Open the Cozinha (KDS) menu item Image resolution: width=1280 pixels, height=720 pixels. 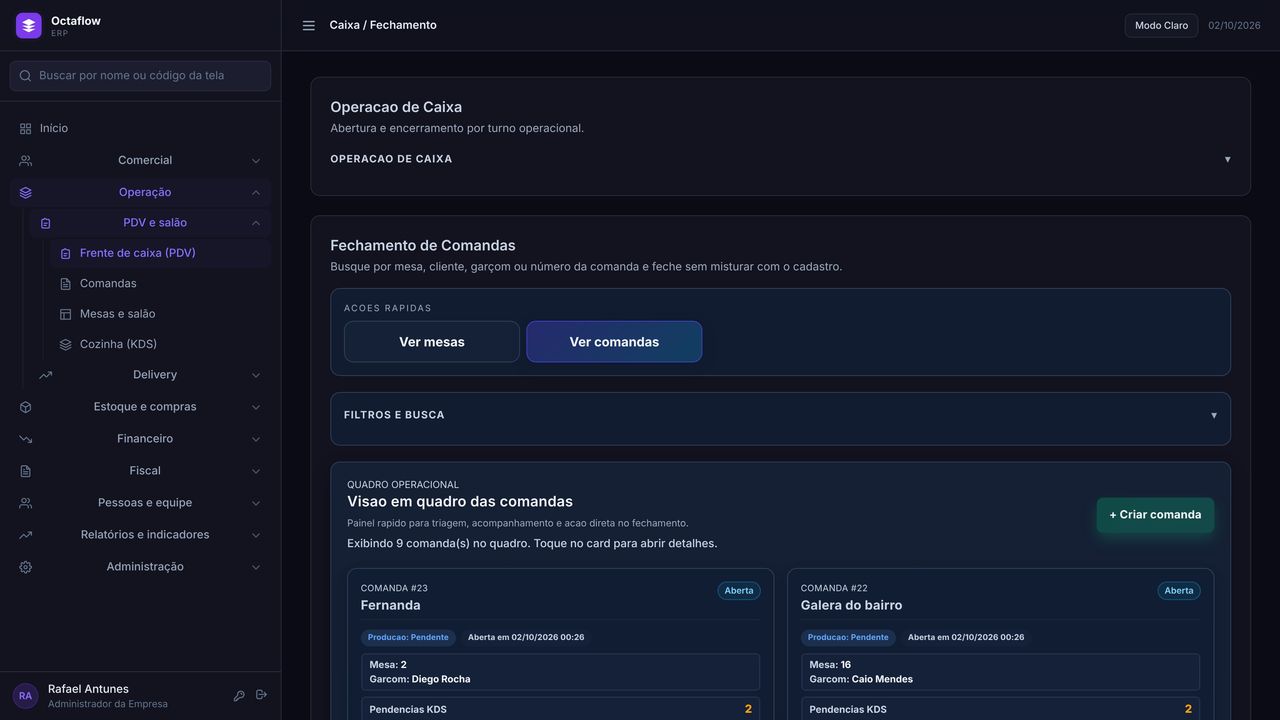point(160,344)
